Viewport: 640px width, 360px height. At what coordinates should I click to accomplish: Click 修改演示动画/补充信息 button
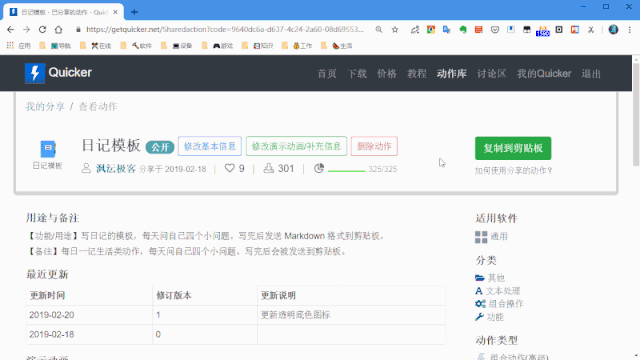(296, 146)
